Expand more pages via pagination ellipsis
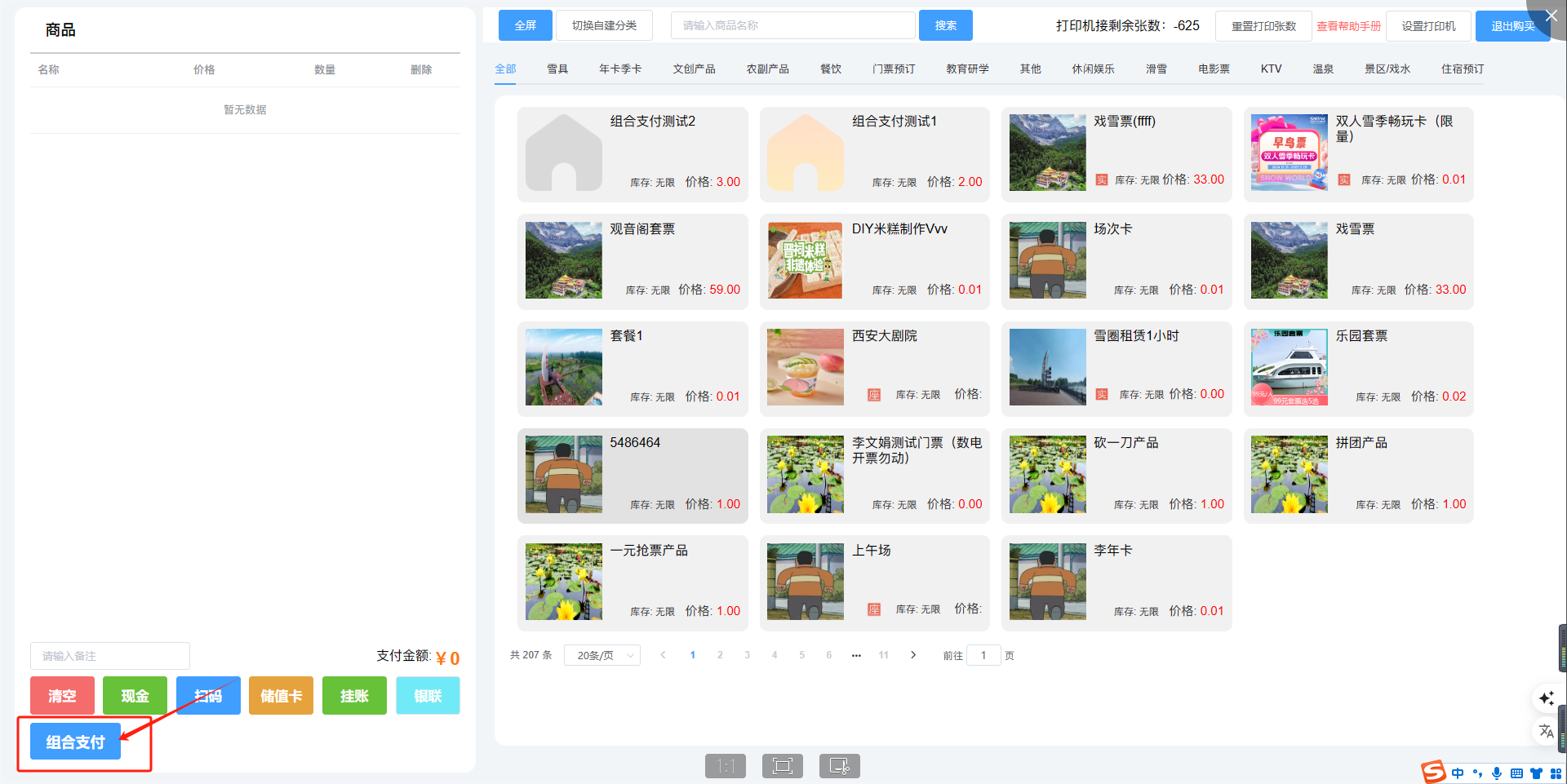The height and width of the screenshot is (784, 1567). (856, 655)
